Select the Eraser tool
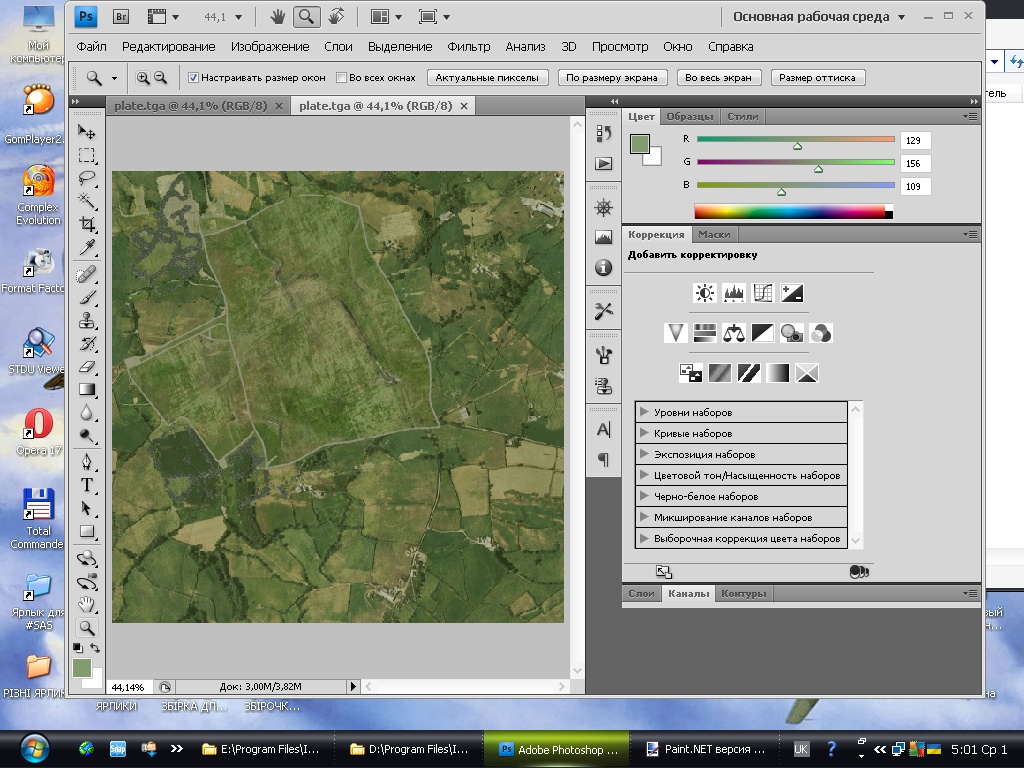1024x768 pixels. (87, 367)
